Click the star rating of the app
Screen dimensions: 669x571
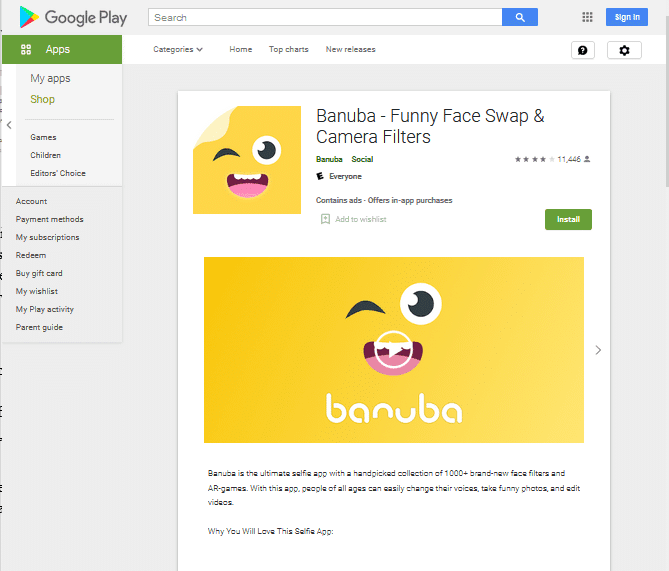(535, 159)
